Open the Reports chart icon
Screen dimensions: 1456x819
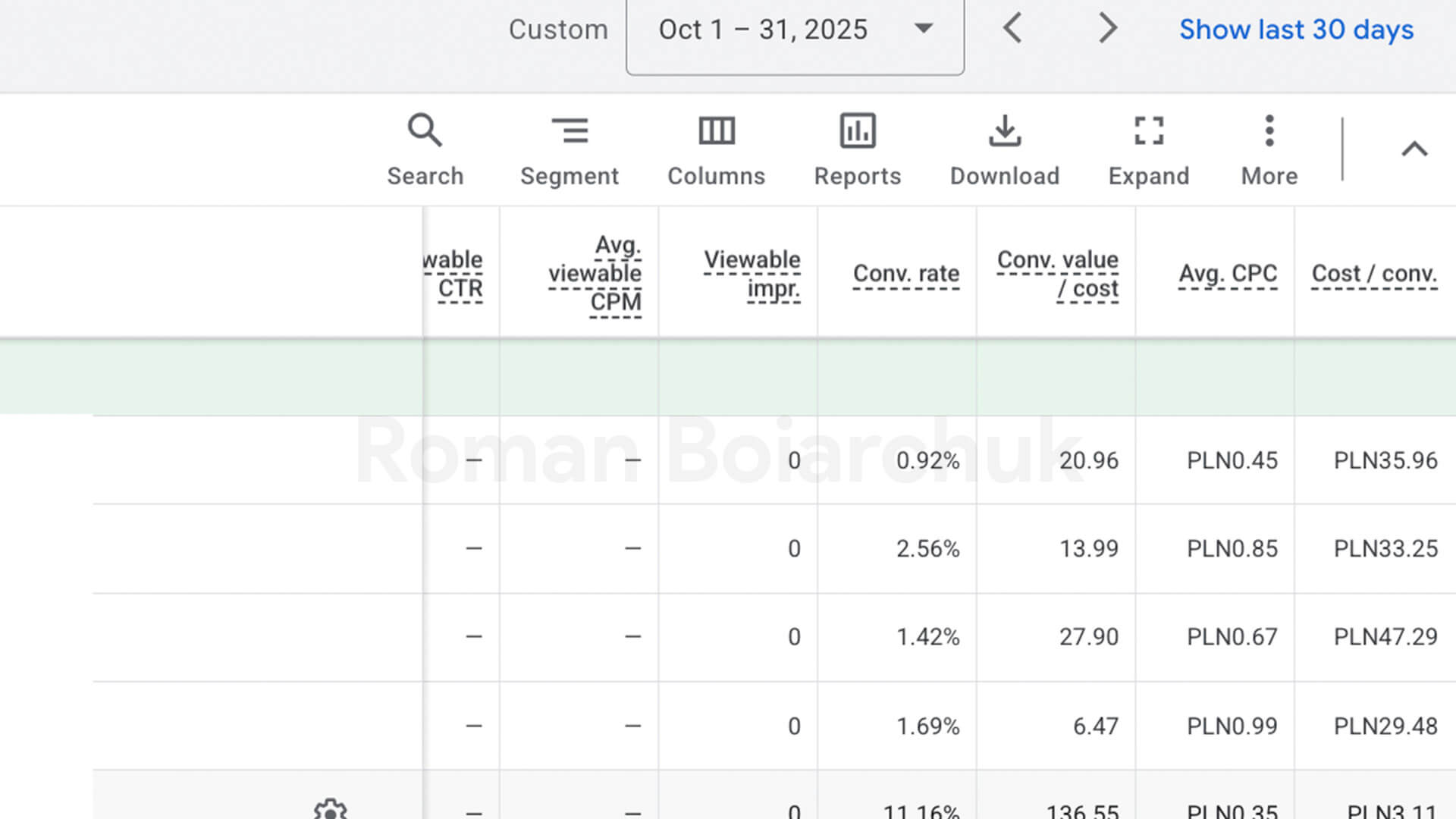[858, 130]
